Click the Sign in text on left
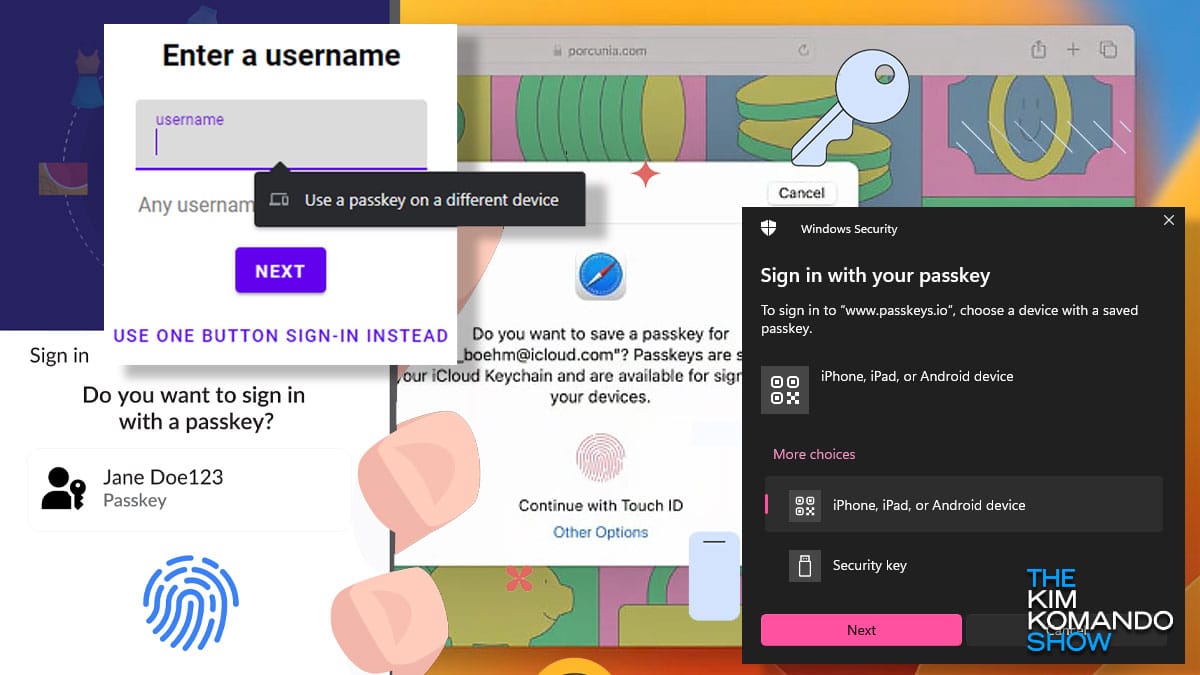Screen dimensions: 1200x675 (59, 355)
